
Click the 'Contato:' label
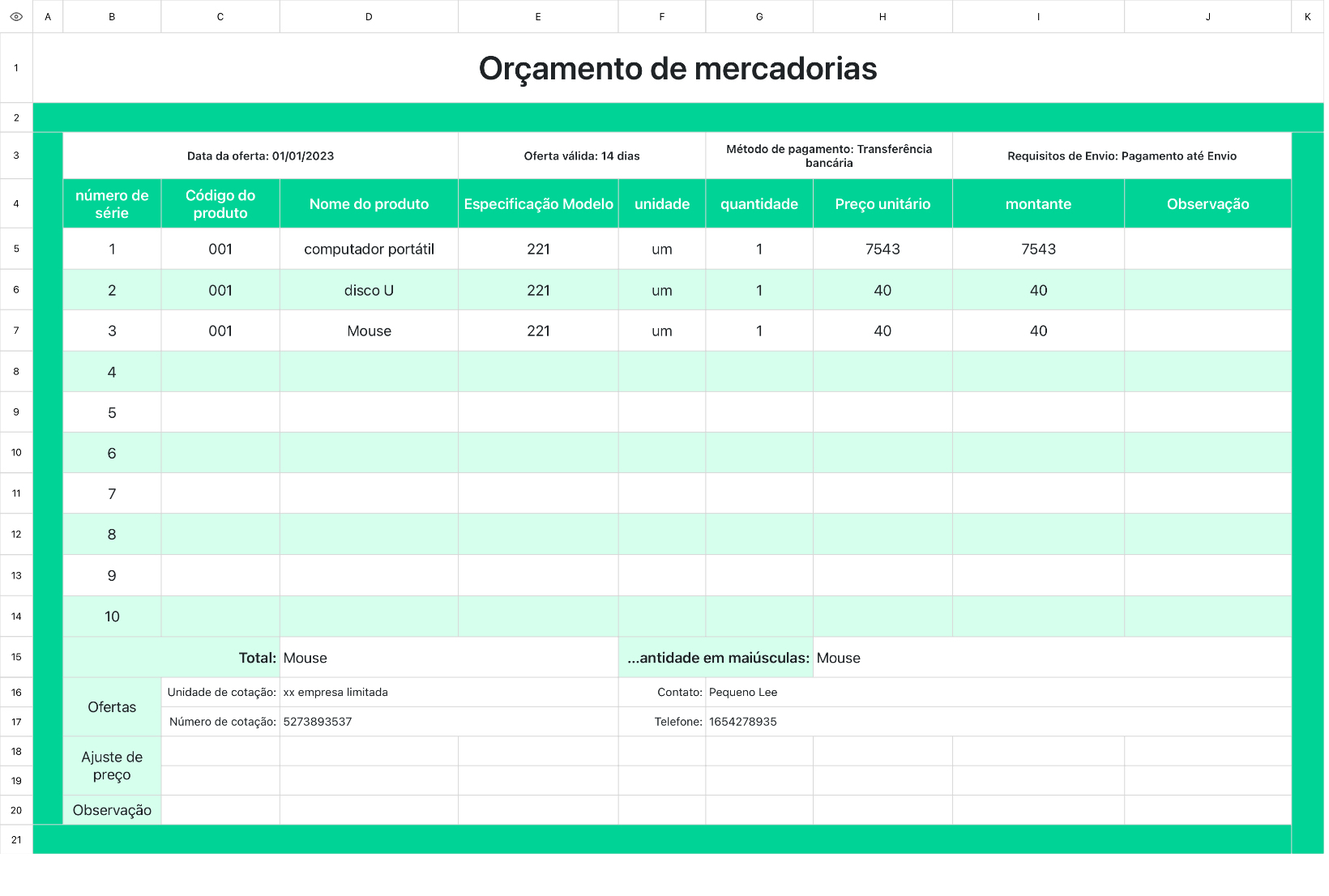pos(662,692)
